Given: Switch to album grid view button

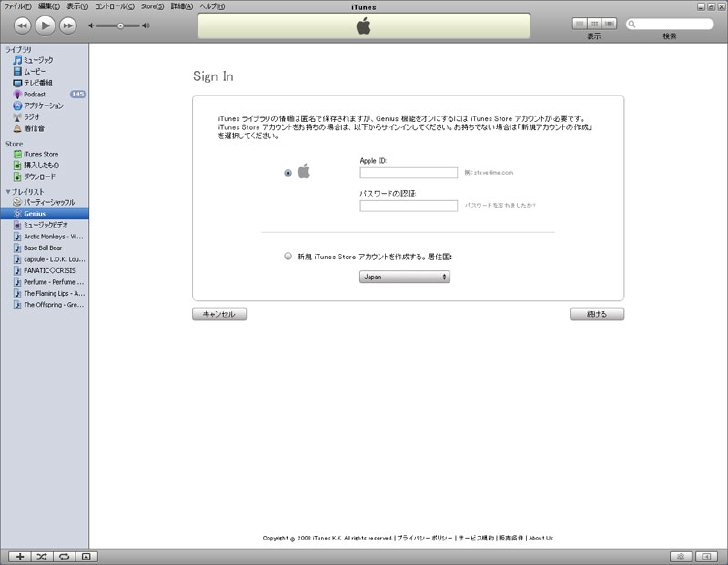Looking at the screenshot, I should coord(594,24).
